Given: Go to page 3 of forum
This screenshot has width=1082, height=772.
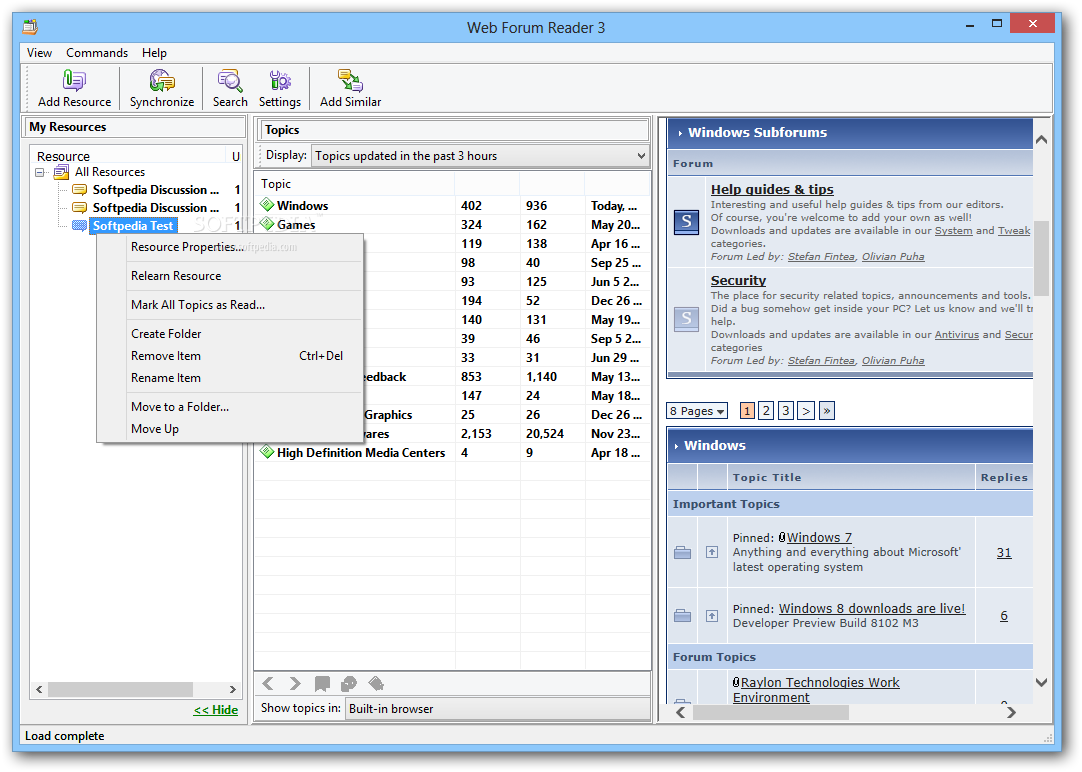Looking at the screenshot, I should pyautogui.click(x=785, y=411).
